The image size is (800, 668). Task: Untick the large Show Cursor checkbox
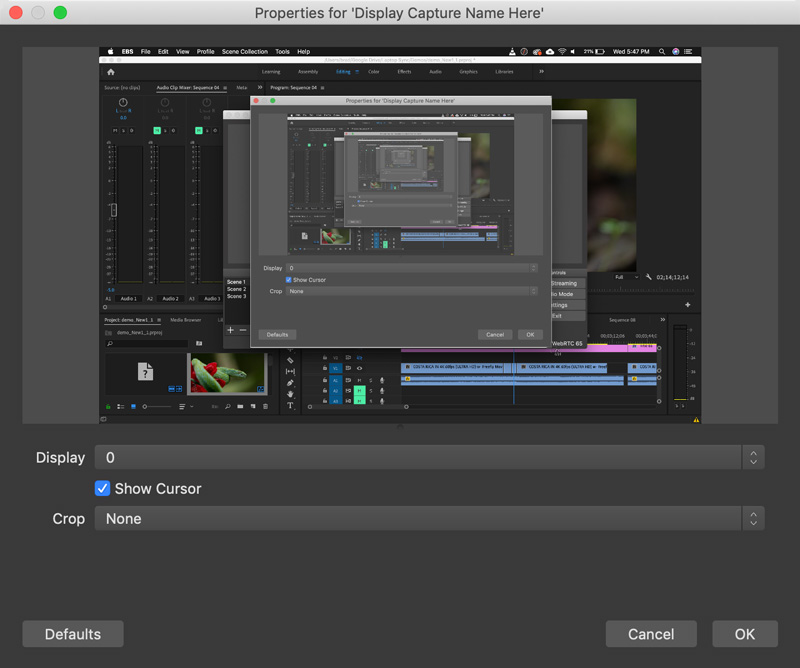pos(103,488)
